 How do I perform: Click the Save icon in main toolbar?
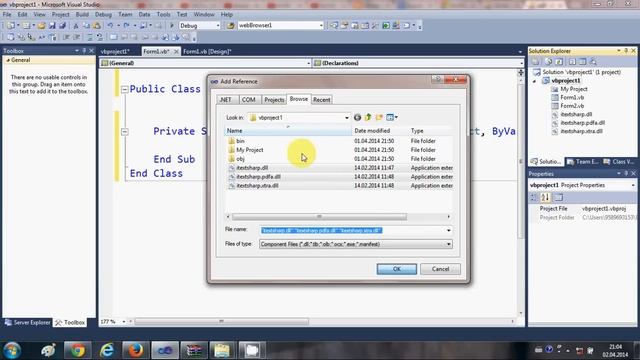tap(52, 25)
